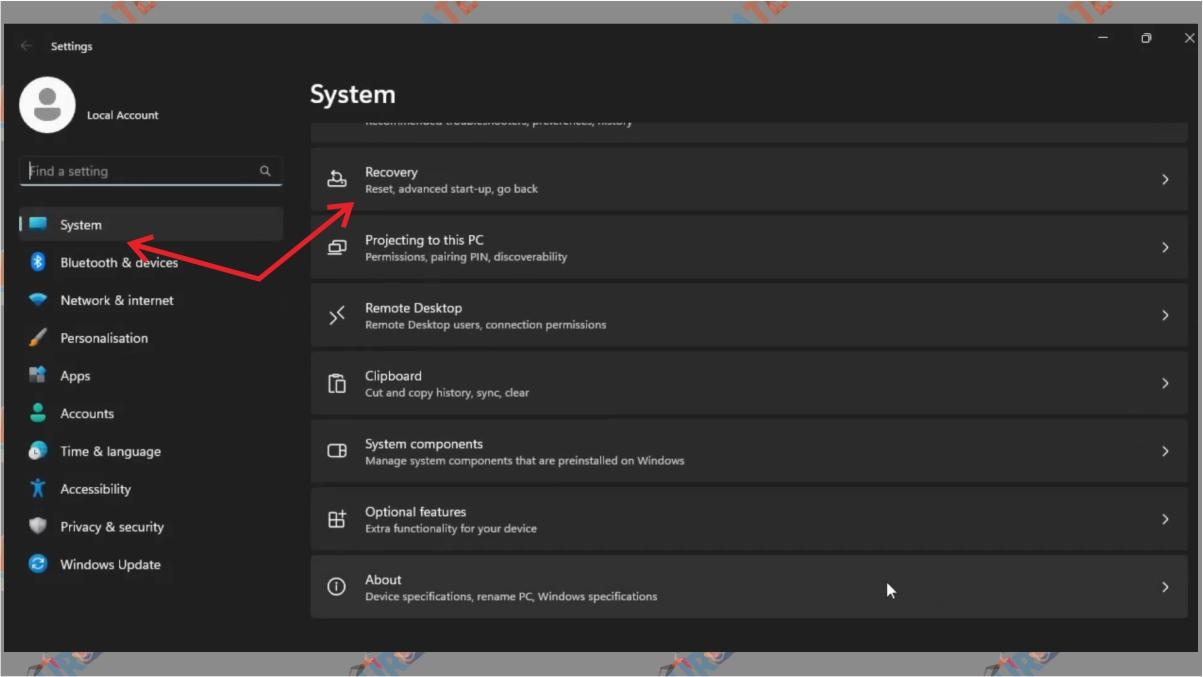Screen dimensions: 1203x677
Task: Restore down the Settings window
Action: tap(1146, 38)
